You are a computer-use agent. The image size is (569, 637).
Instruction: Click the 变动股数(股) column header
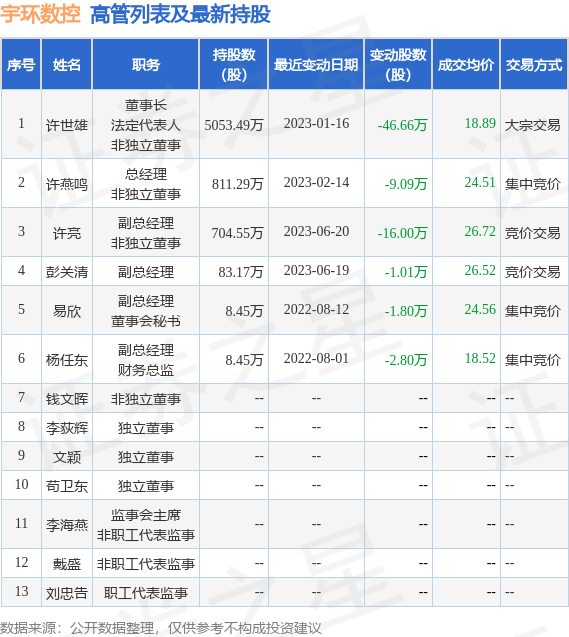(x=398, y=65)
